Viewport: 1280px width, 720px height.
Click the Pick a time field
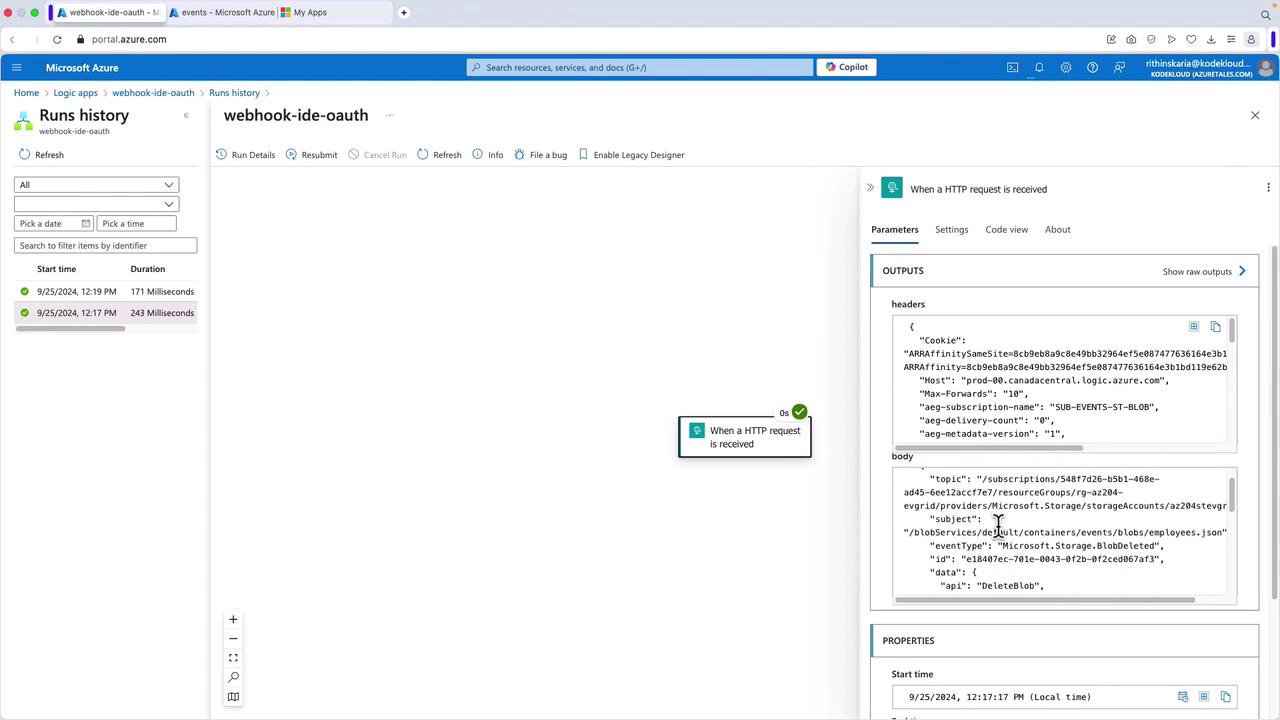coord(137,224)
